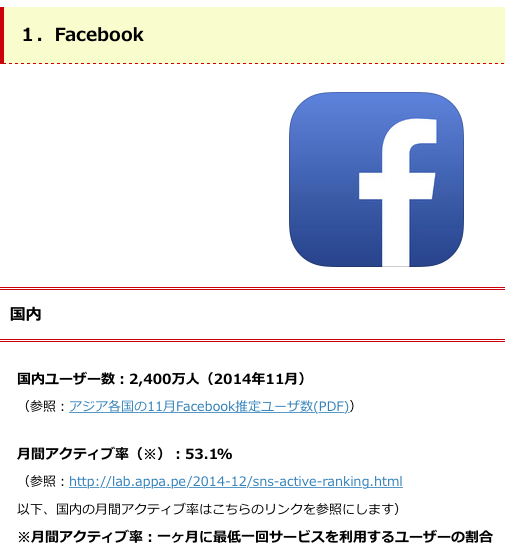Click the sentence beginning 以下、国内の月間アクティブ率
Image resolution: width=505 pixels, height=551 pixels.
point(208,509)
